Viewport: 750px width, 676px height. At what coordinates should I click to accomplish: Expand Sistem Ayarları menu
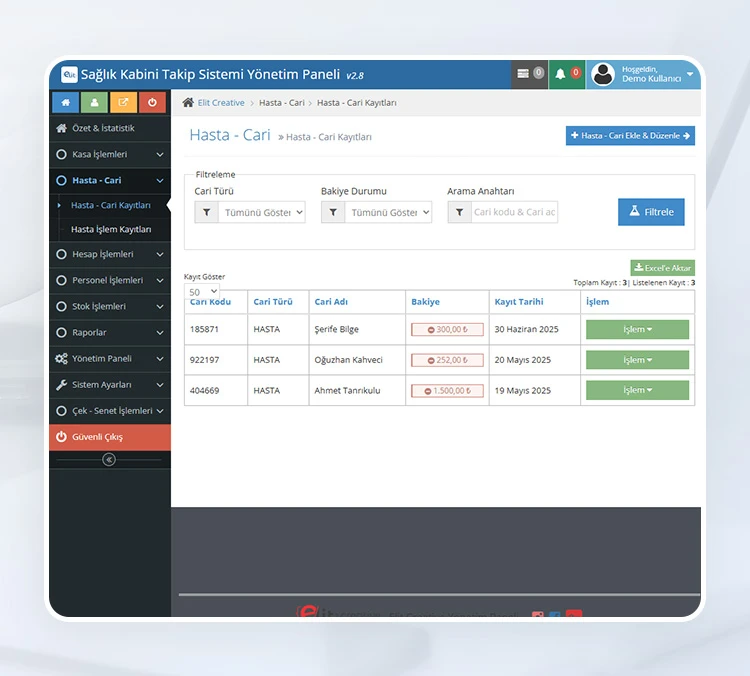click(x=110, y=385)
